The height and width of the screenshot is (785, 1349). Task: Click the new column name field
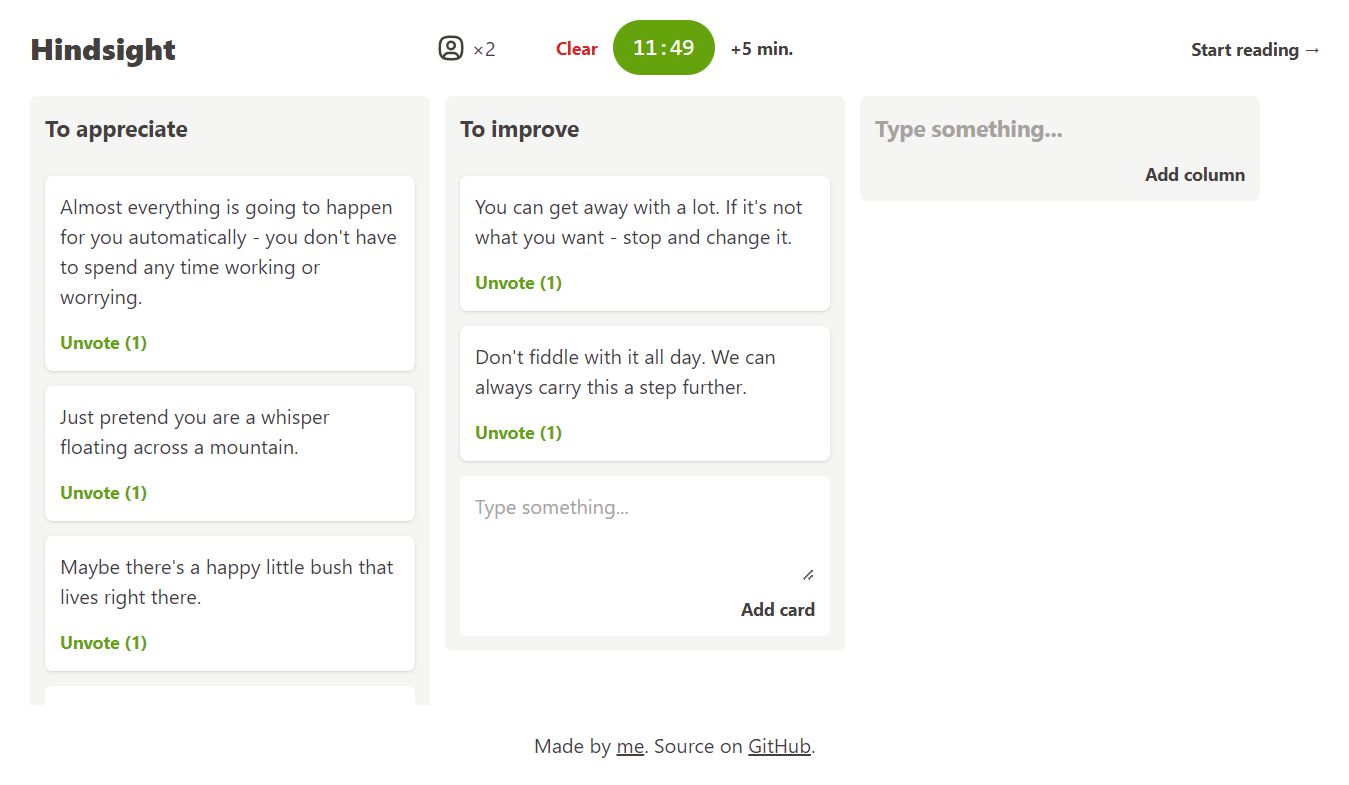pyautogui.click(x=1058, y=130)
